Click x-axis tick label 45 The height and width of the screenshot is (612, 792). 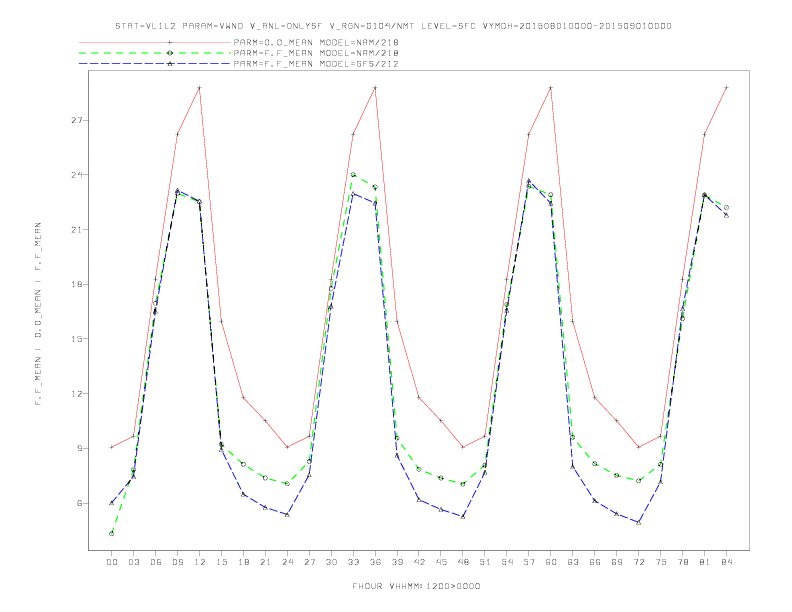(441, 562)
